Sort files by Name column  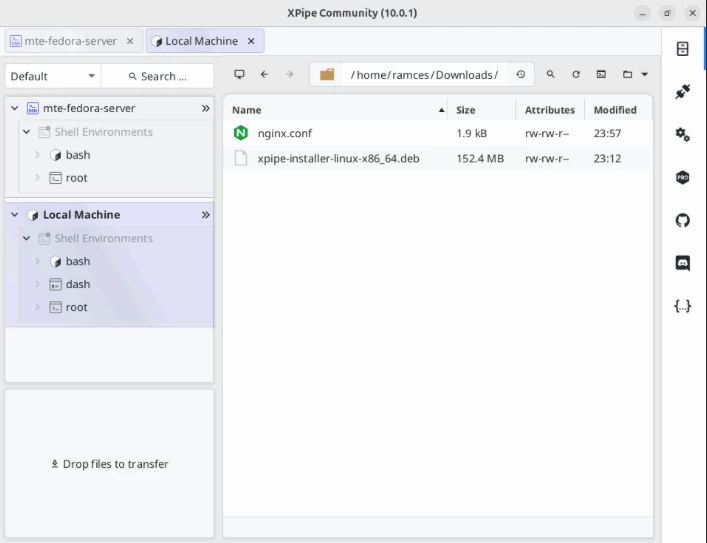(335, 110)
